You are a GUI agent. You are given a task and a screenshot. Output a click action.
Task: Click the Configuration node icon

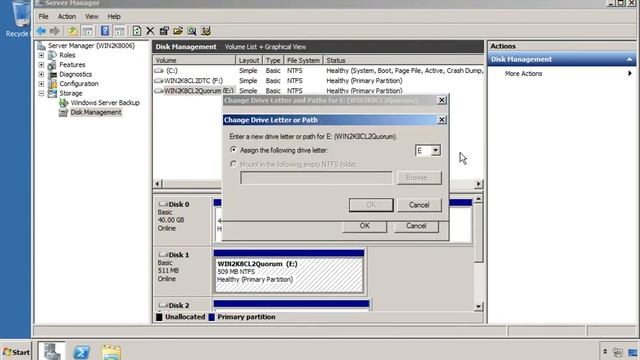(53, 84)
